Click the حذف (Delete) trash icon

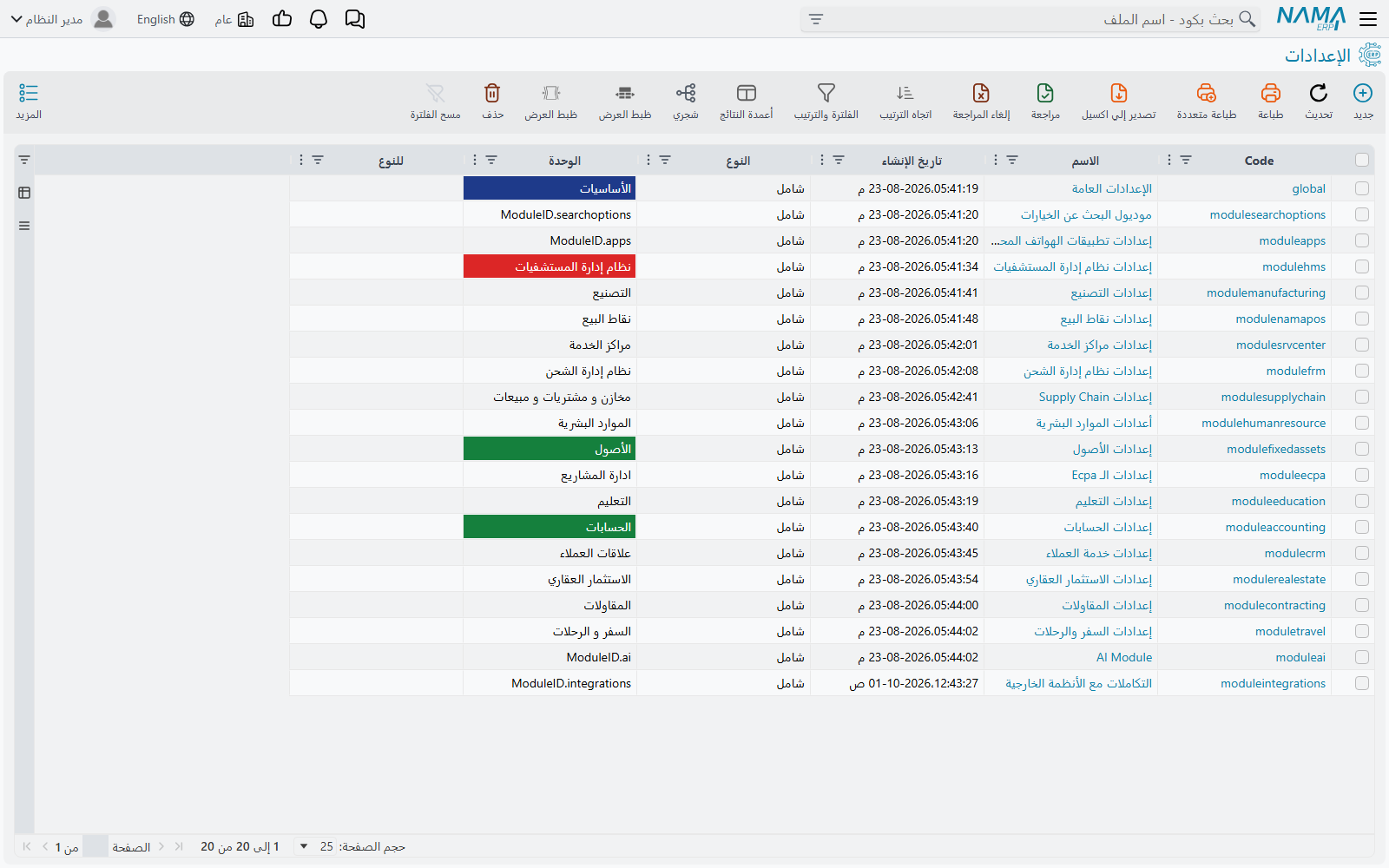point(492,93)
